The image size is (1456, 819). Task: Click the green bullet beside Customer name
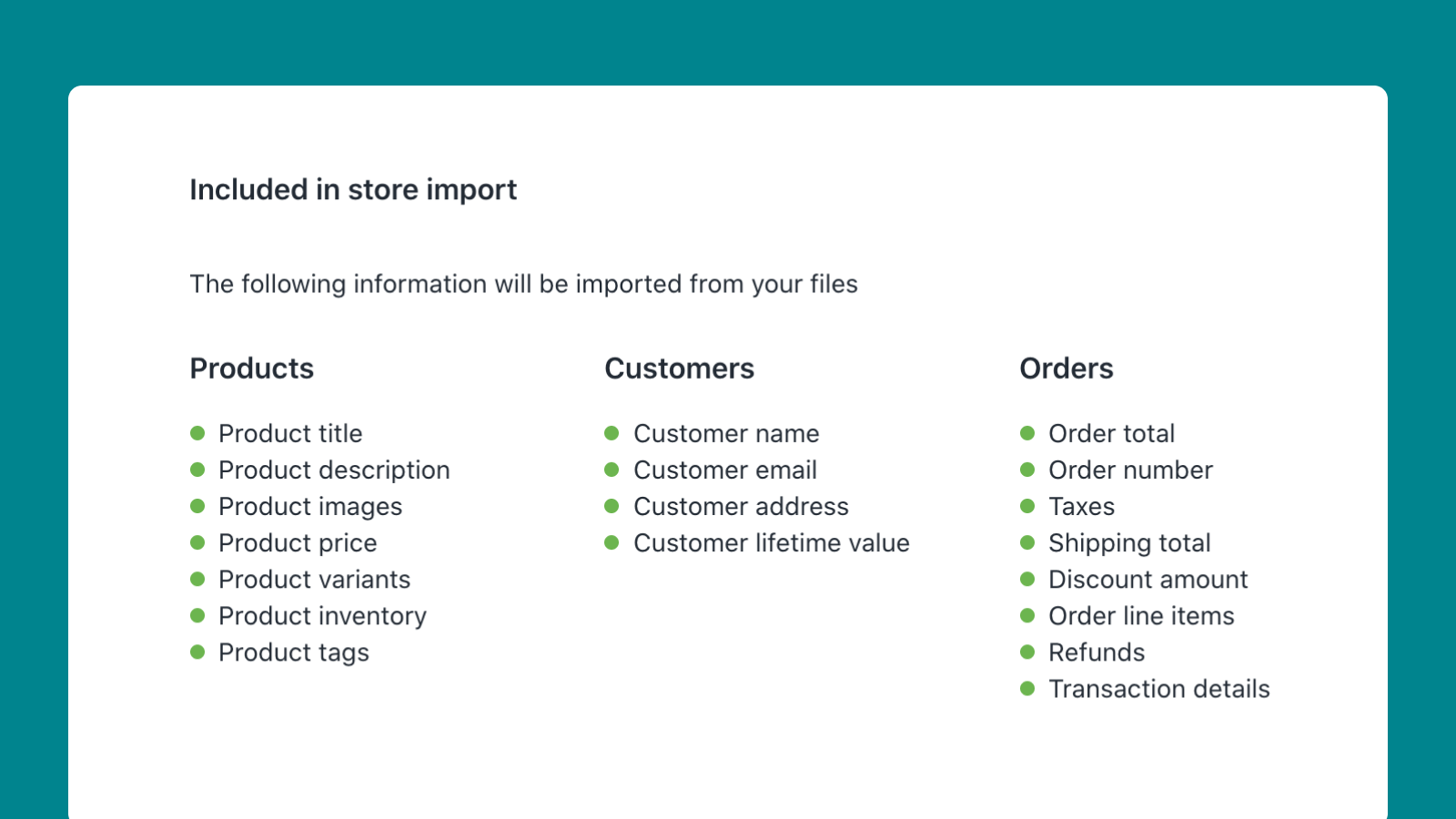click(x=612, y=434)
